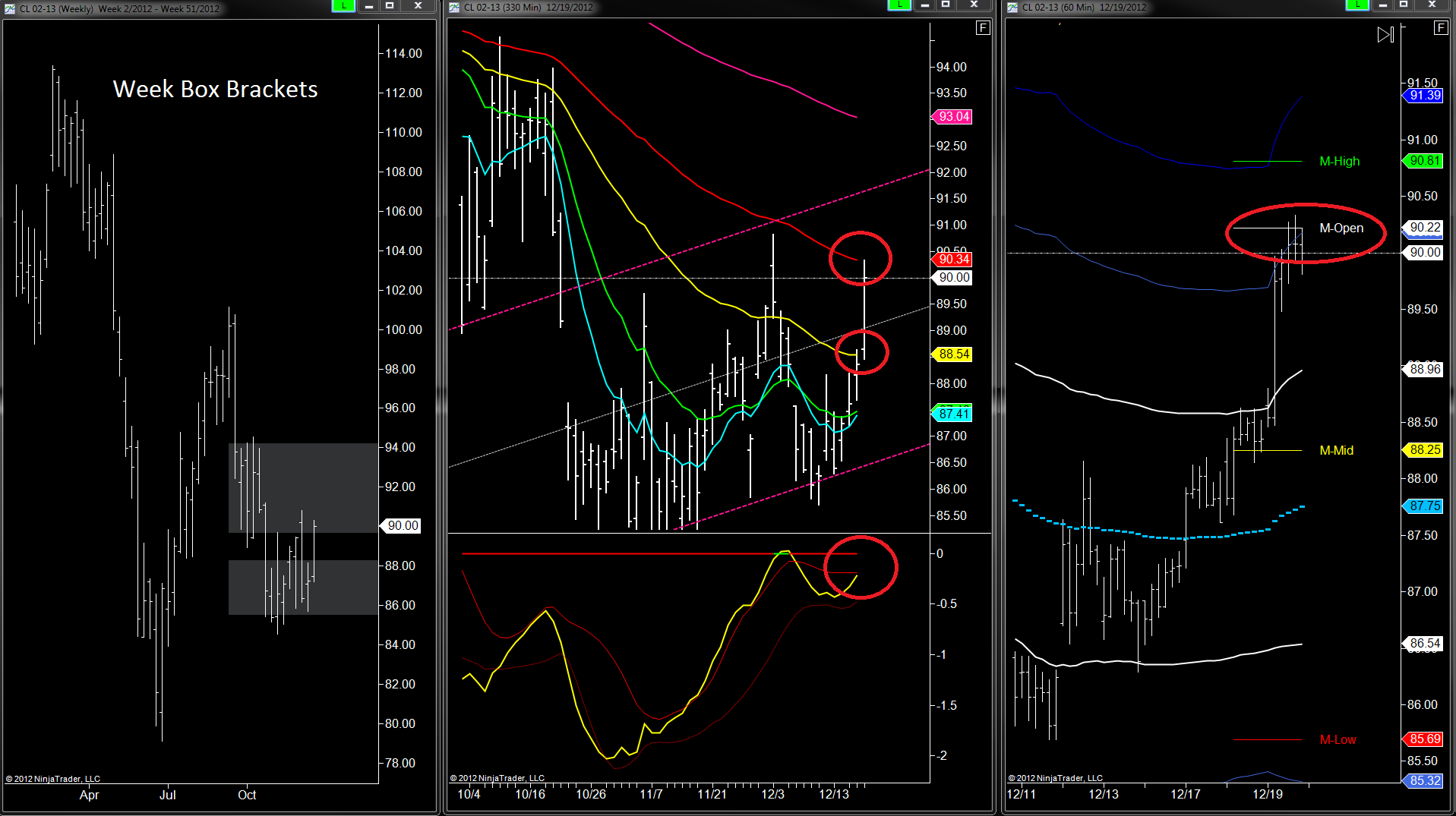
Task: Close the 330 Min chart window
Action: tap(974, 5)
